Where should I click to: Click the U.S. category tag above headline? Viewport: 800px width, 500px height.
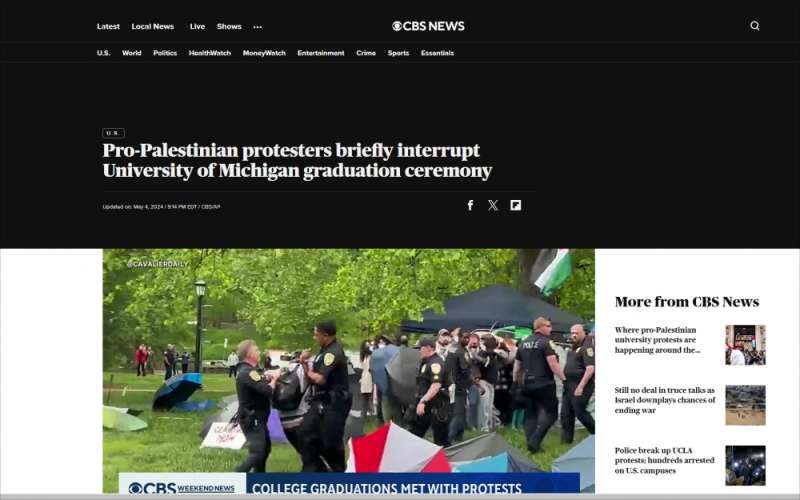(x=113, y=133)
